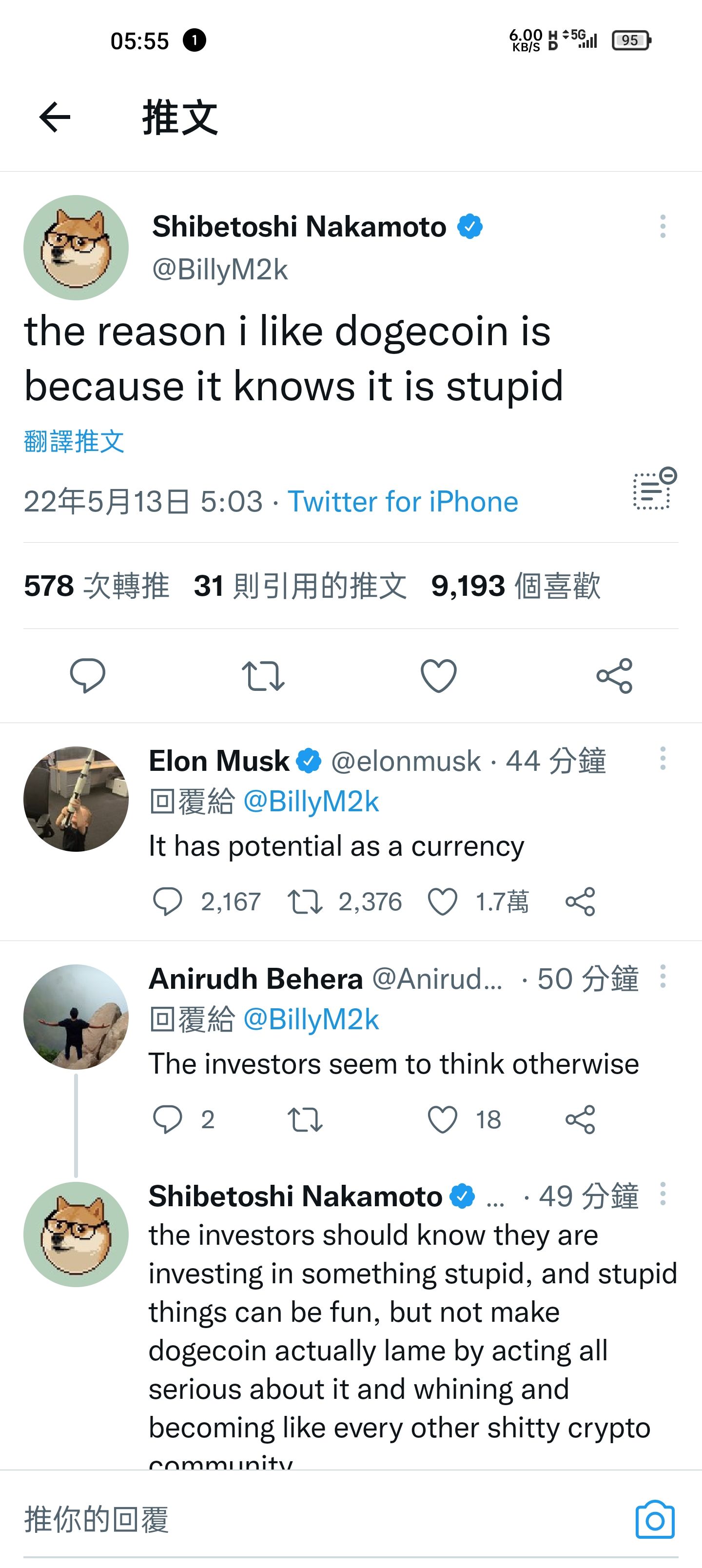702x1568 pixels.
Task: Open more options on Elon Musk's reply
Action: tap(663, 759)
